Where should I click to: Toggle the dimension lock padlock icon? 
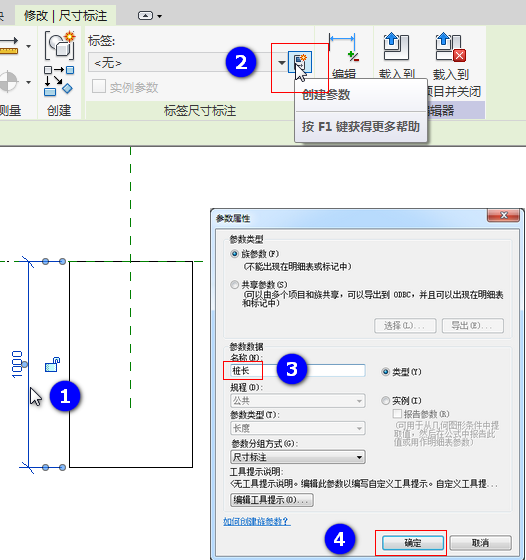(52, 365)
